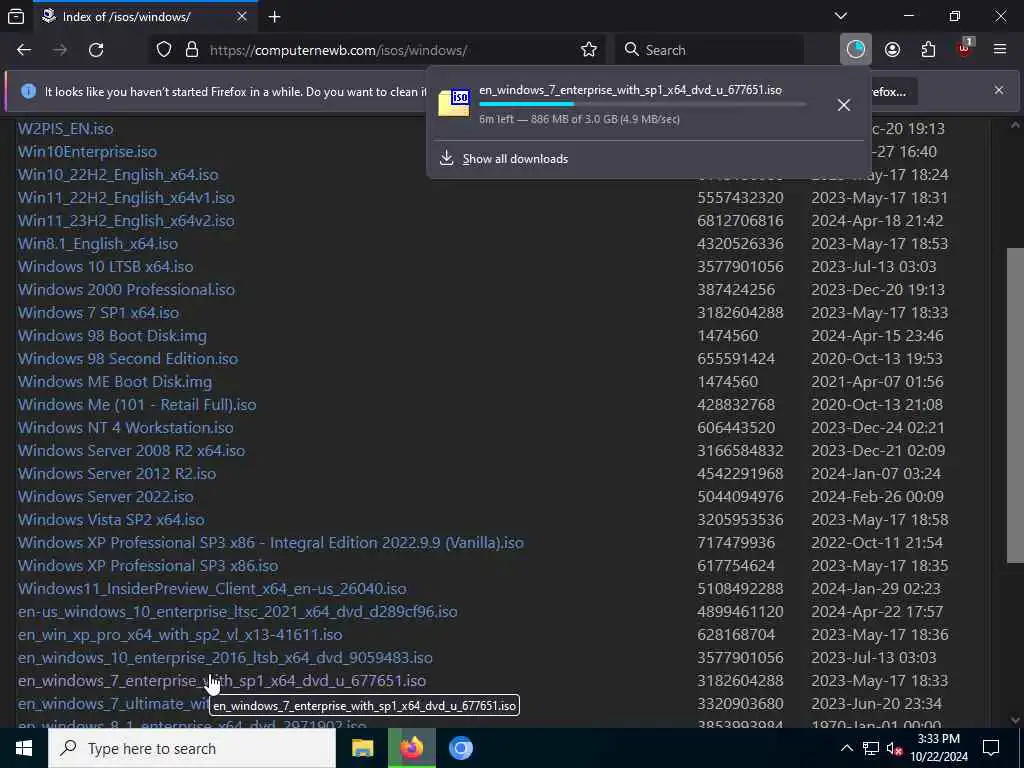Viewport: 1024px width, 768px height.
Task: Click the page vertical scrollbar thumb
Action: click(x=1014, y=405)
